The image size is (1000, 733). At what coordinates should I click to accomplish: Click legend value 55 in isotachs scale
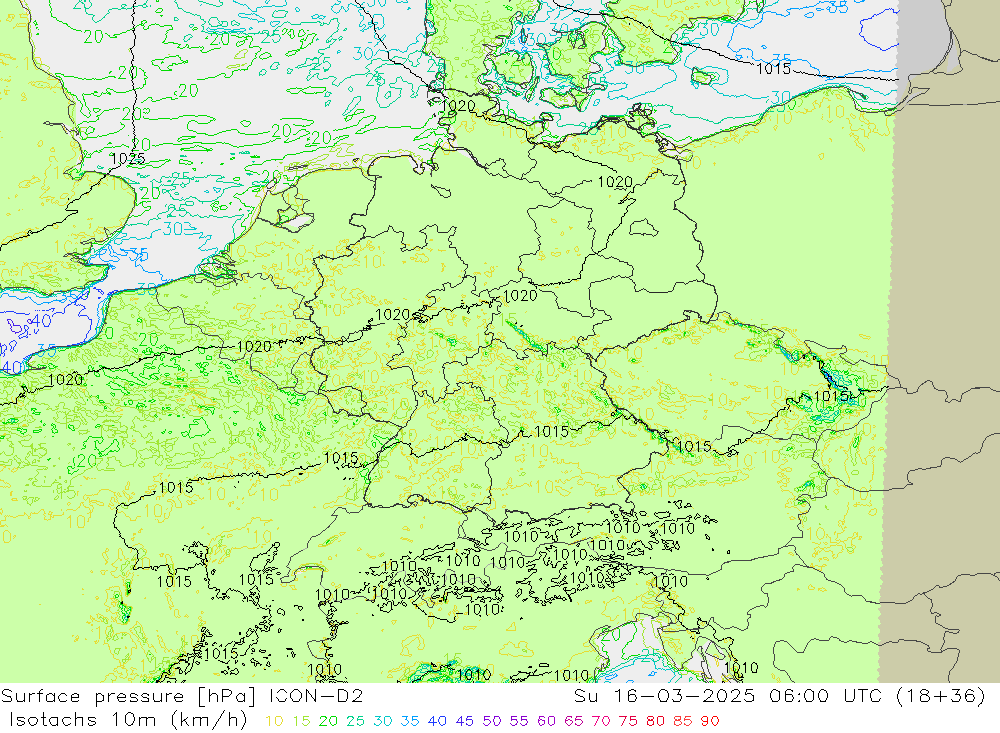tap(519, 721)
